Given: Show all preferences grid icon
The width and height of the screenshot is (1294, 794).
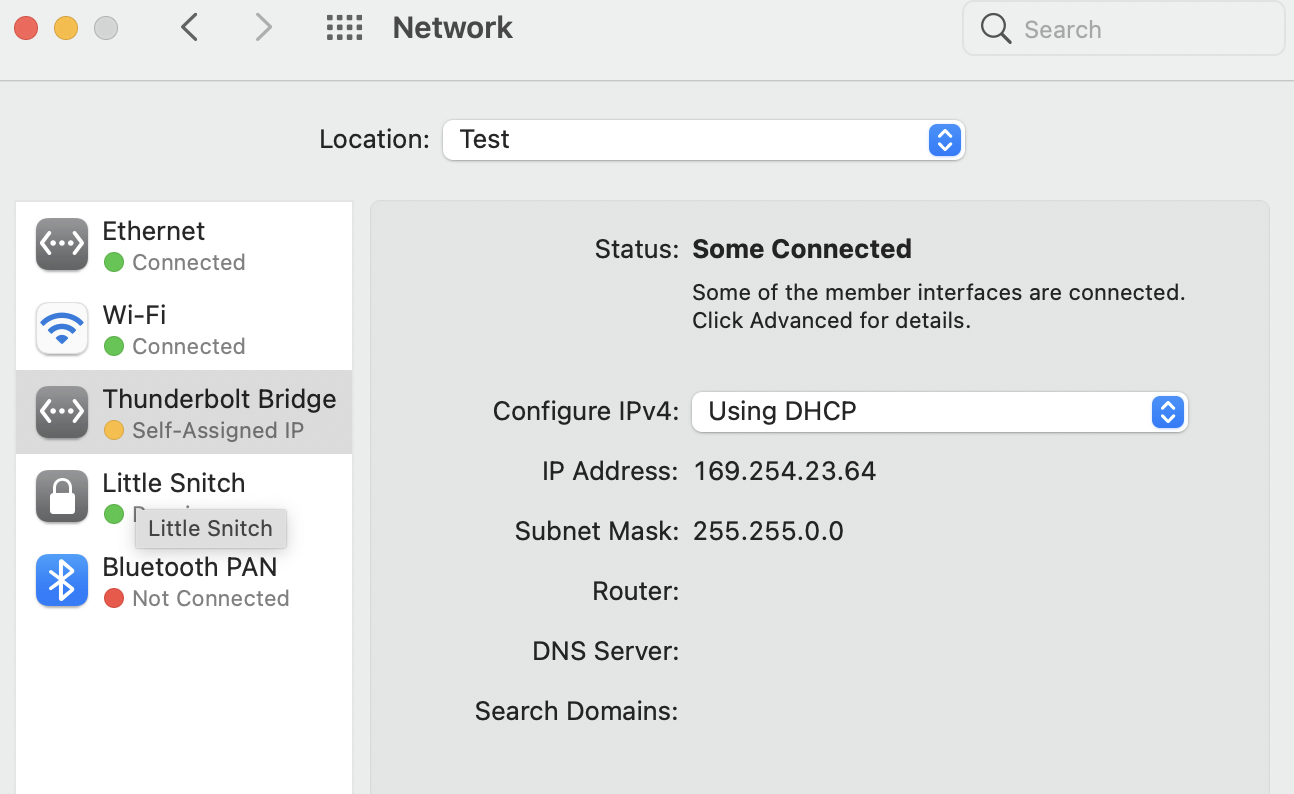Looking at the screenshot, I should pos(344,28).
